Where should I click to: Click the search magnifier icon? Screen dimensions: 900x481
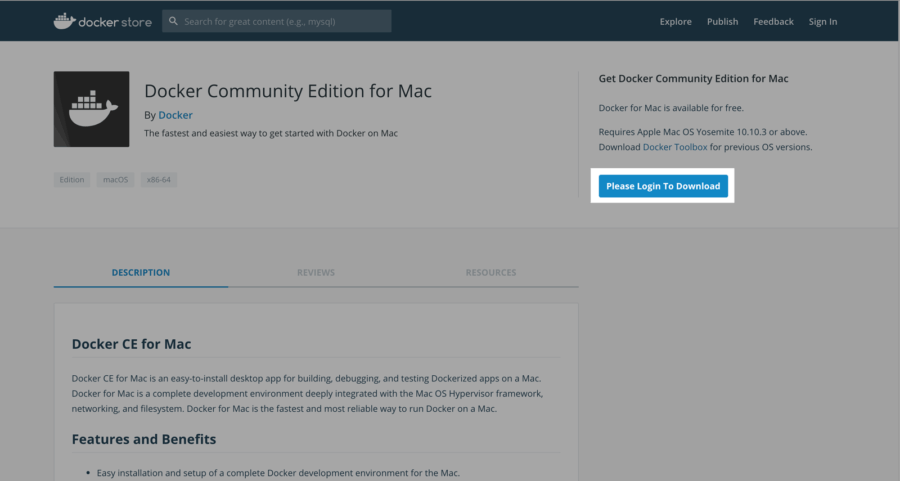pyautogui.click(x=174, y=21)
